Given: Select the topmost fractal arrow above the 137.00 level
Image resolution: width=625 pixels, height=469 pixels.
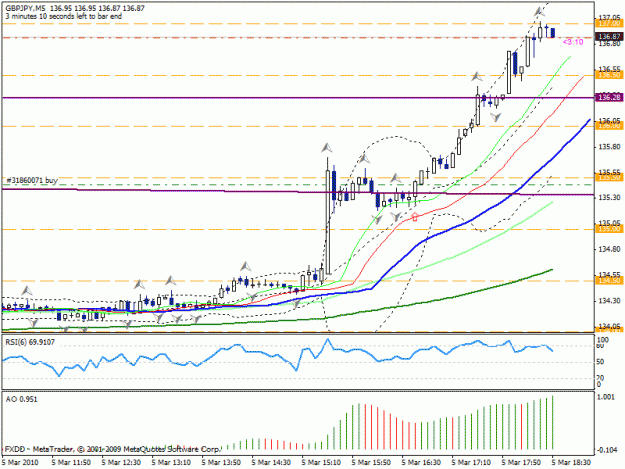Looking at the screenshot, I should (540, 11).
